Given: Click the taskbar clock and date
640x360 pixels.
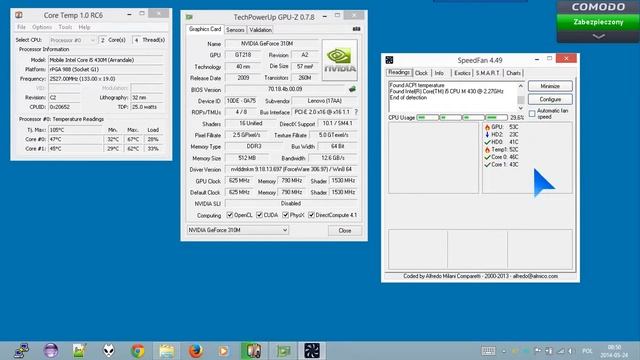Looking at the screenshot, I should tap(614, 351).
